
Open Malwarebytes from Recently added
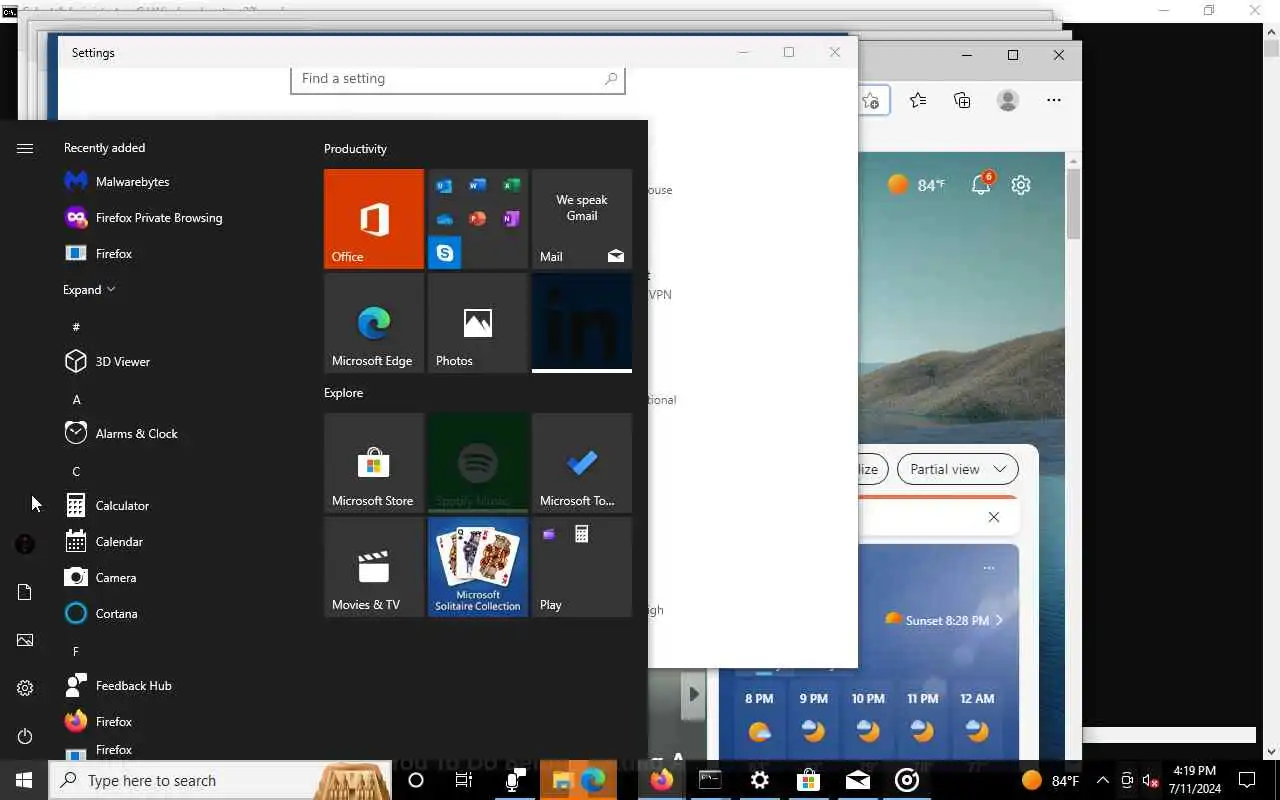pos(170,181)
